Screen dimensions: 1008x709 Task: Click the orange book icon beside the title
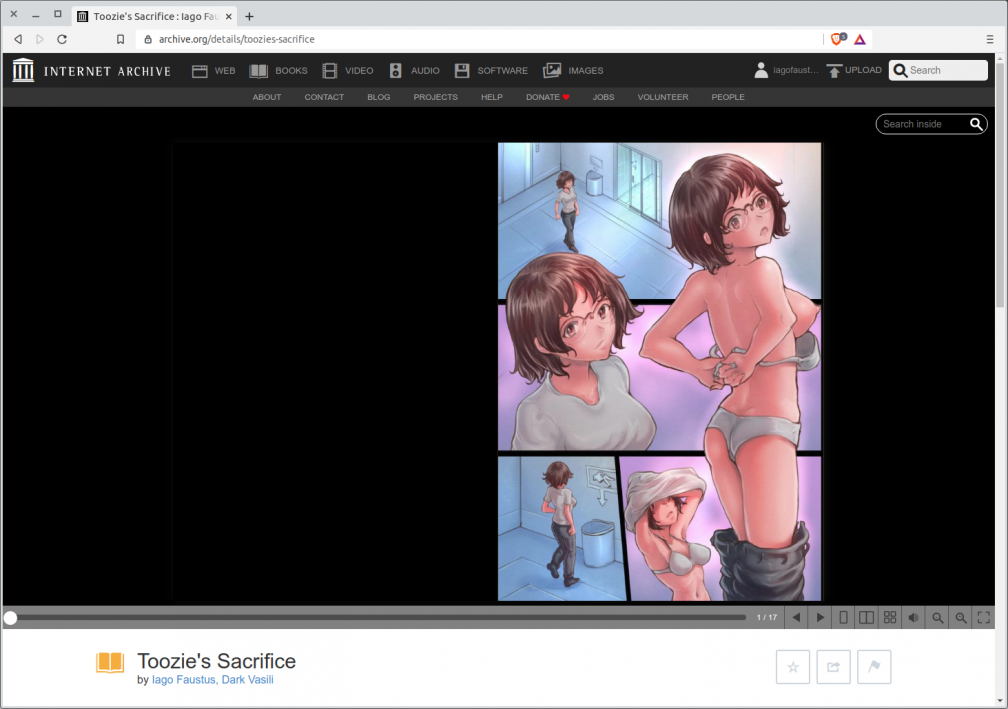[110, 663]
